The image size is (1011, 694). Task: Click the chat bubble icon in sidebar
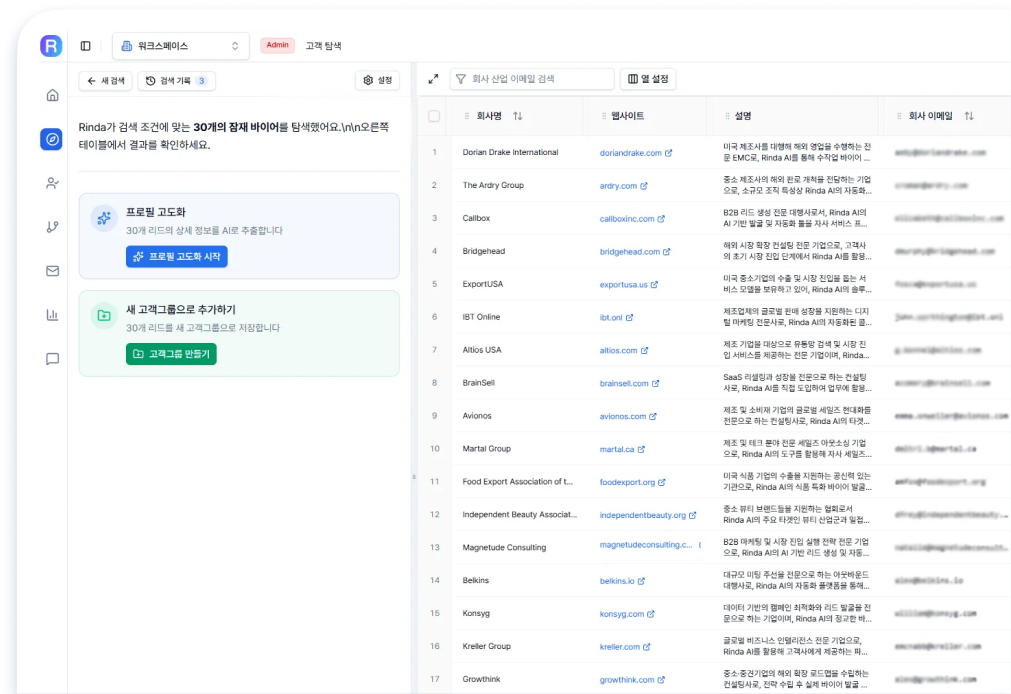(52, 359)
